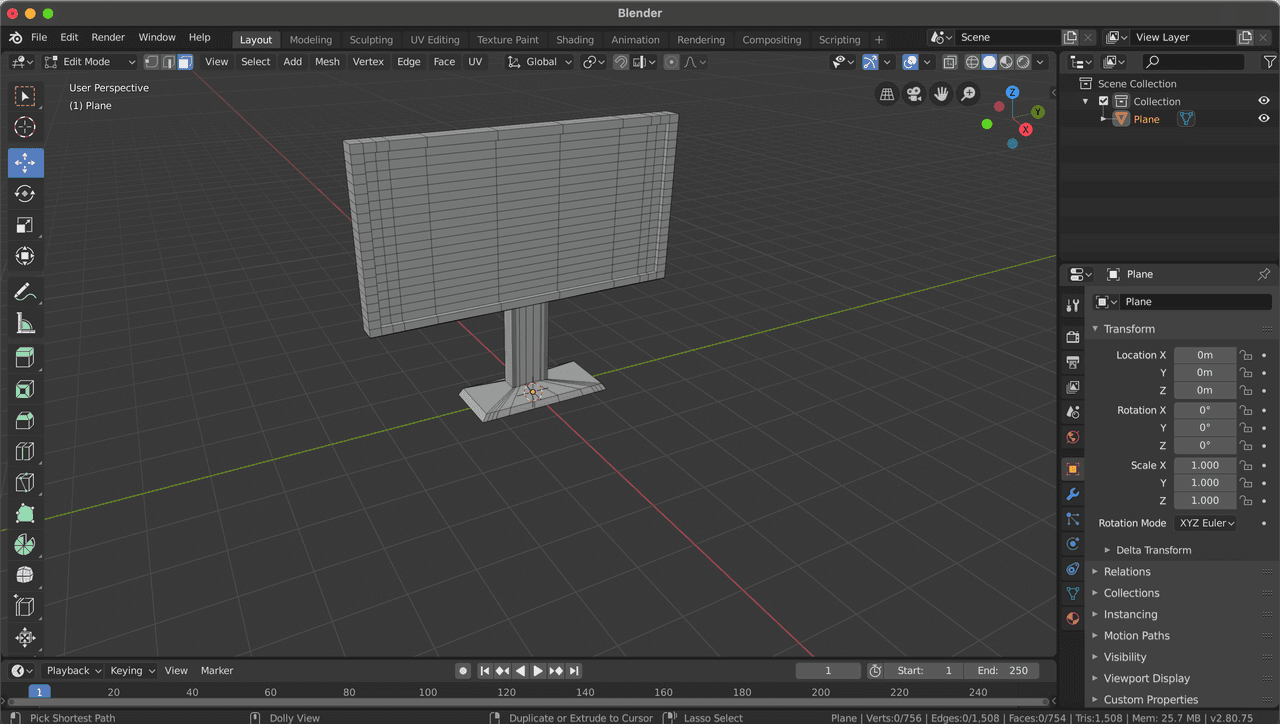Toggle the lock on Location X
The image size is (1280, 724).
[1246, 355]
